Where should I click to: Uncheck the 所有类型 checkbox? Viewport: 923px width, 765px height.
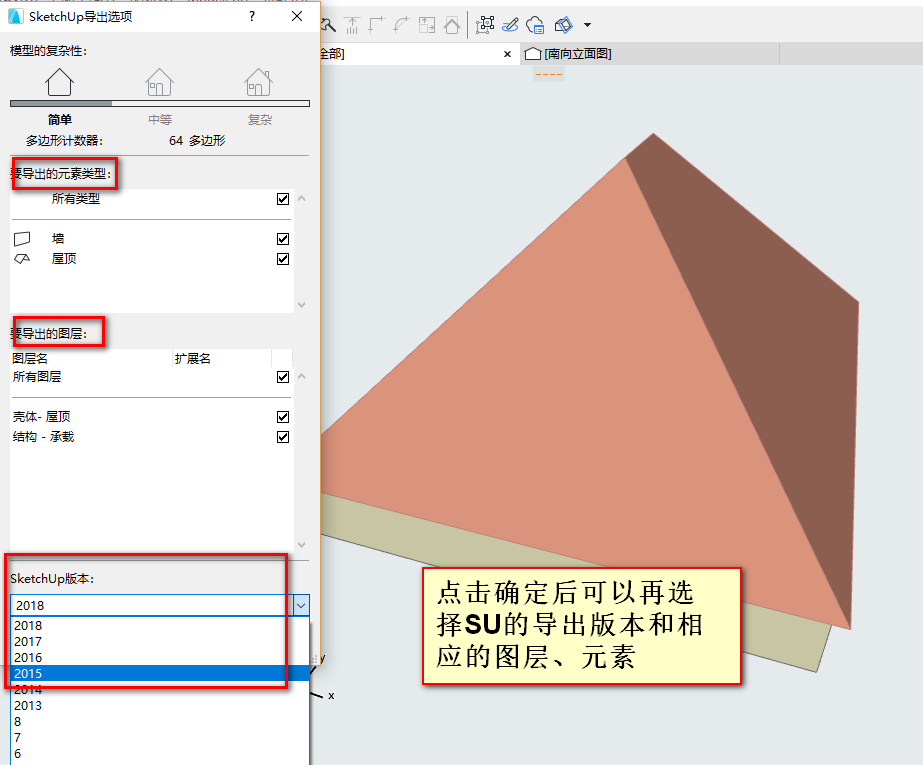283,199
